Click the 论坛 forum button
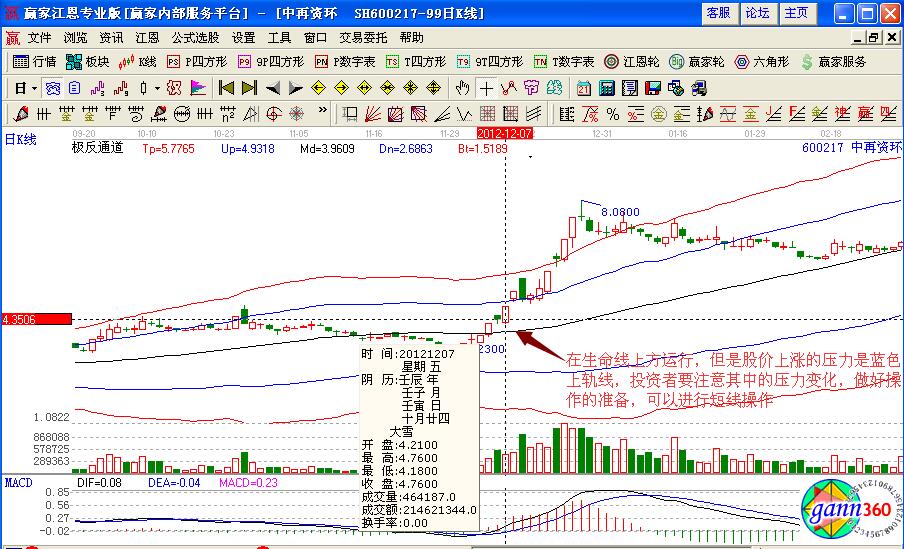 [x=757, y=13]
